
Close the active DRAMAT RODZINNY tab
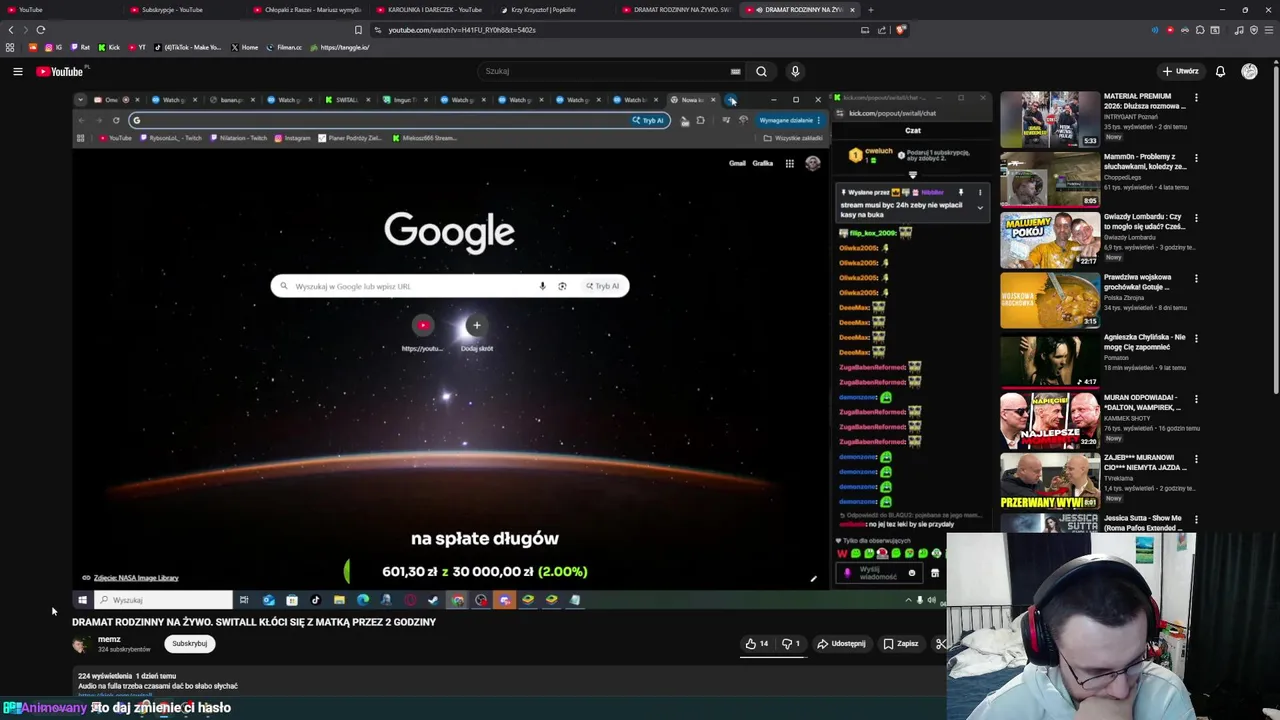(852, 10)
